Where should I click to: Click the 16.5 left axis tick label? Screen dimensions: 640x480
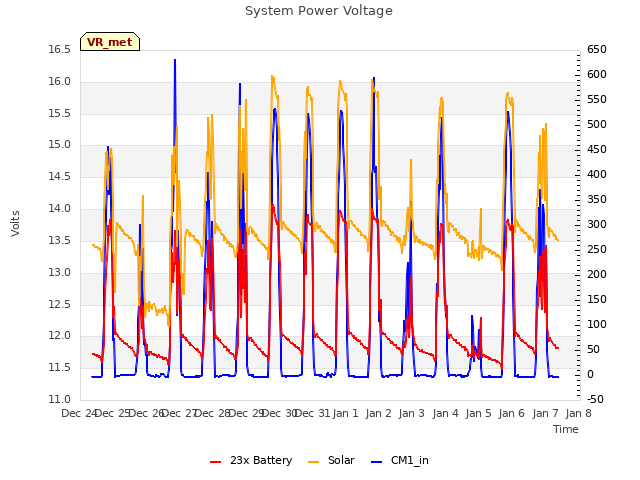(x=60, y=50)
